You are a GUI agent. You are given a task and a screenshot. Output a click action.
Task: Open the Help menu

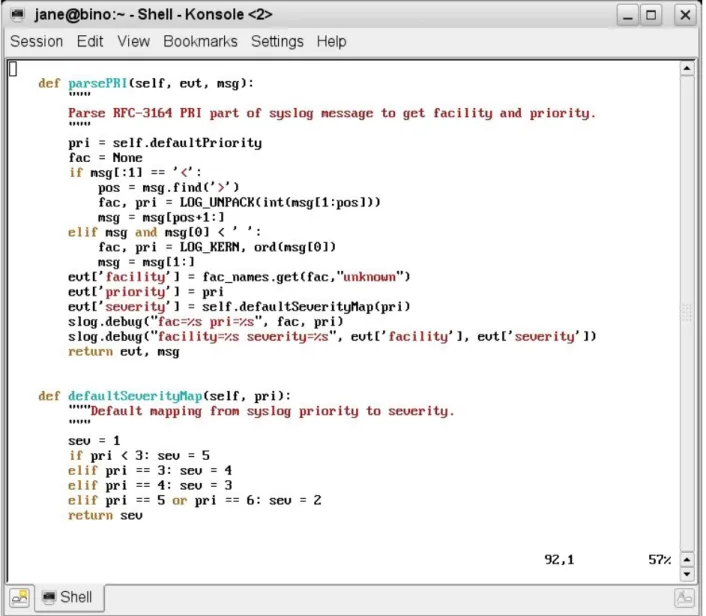point(331,41)
